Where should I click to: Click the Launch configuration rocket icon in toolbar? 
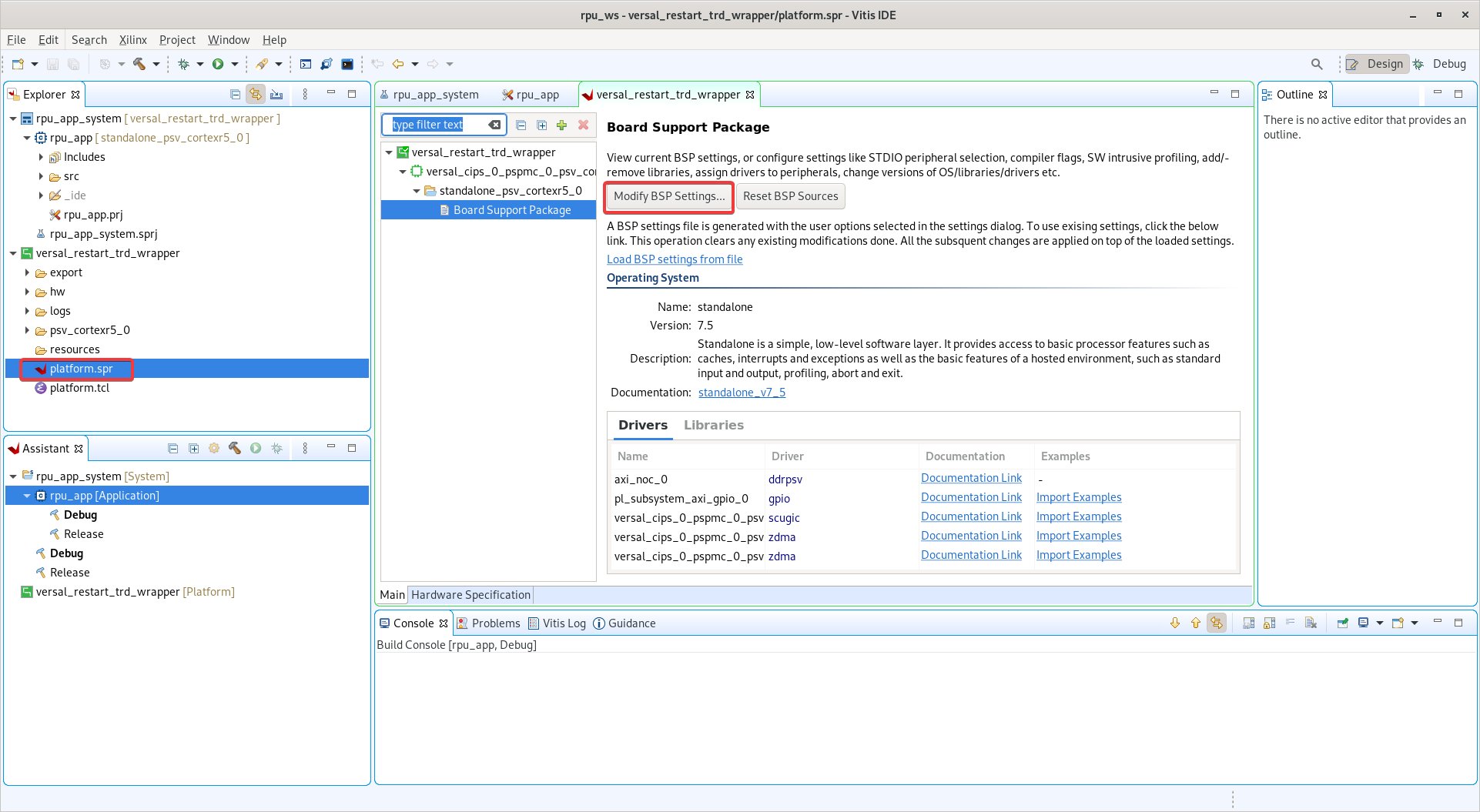tap(262, 64)
